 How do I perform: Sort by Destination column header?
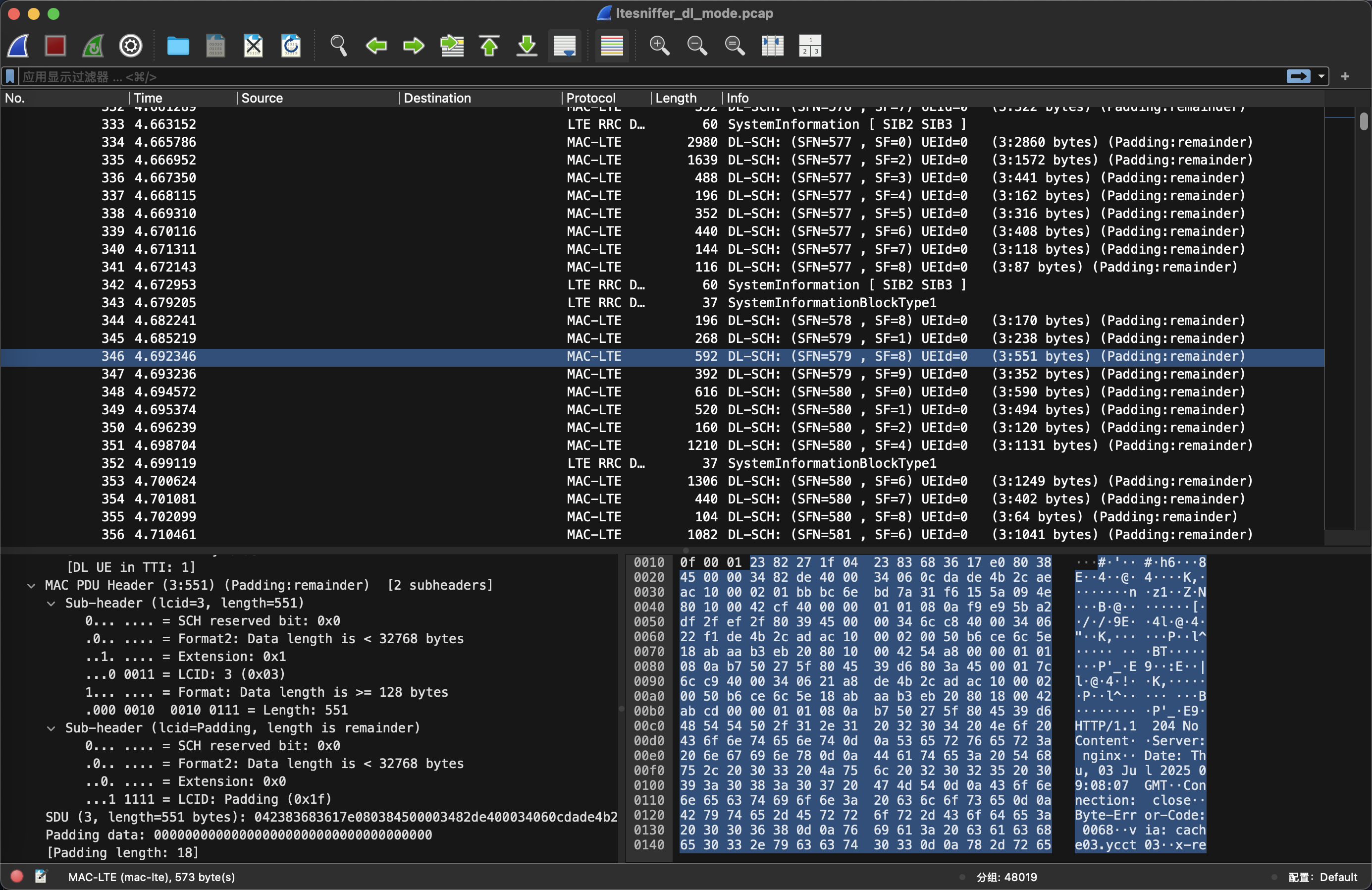(481, 98)
